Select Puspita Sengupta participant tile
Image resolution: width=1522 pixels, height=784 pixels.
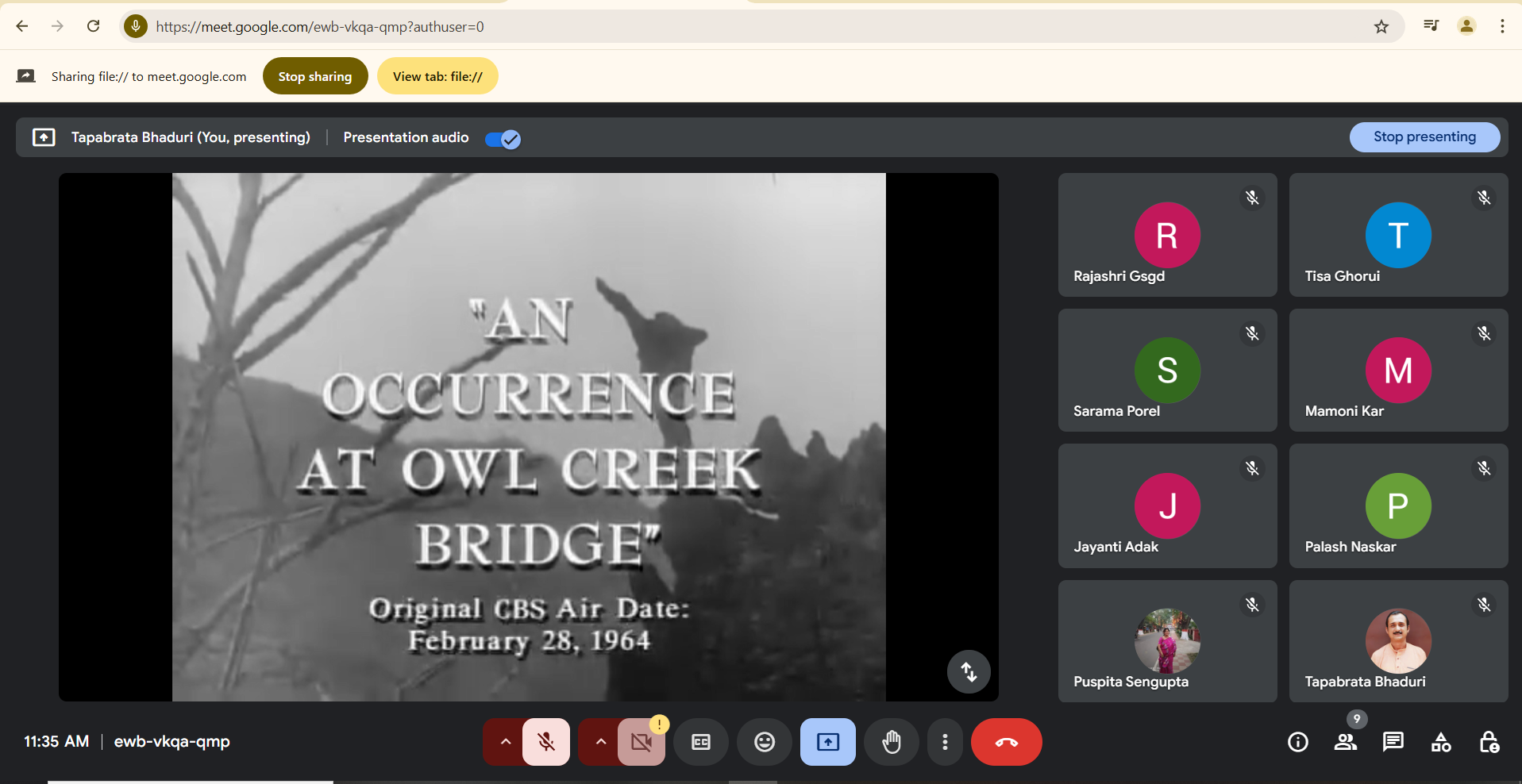coord(1167,641)
